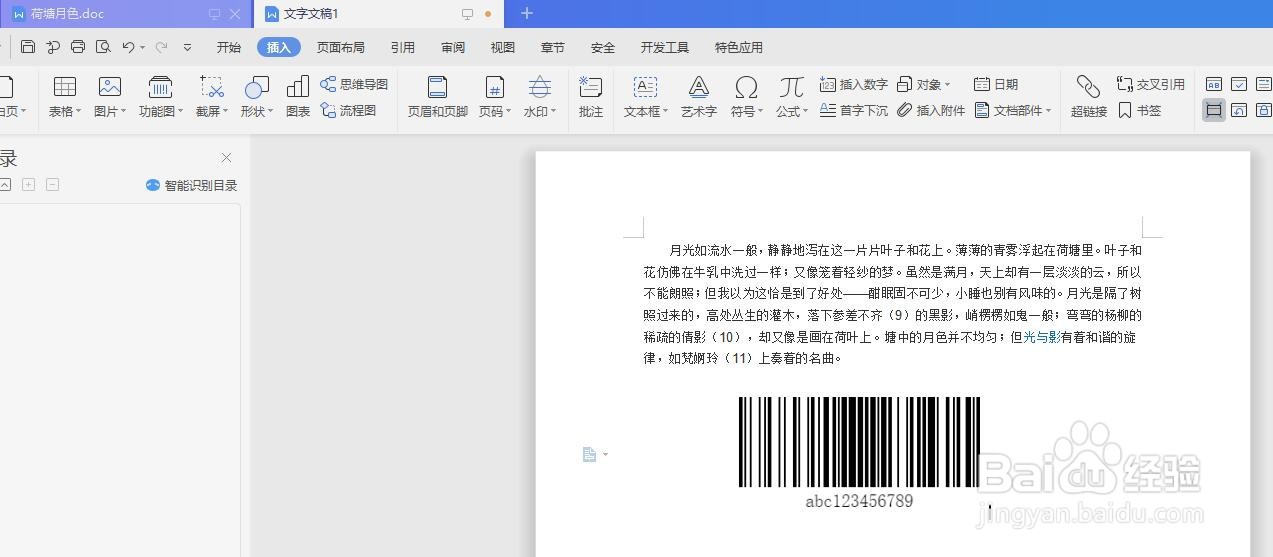Click the 文本框 text box icon
This screenshot has height=557, width=1273.
(646, 87)
